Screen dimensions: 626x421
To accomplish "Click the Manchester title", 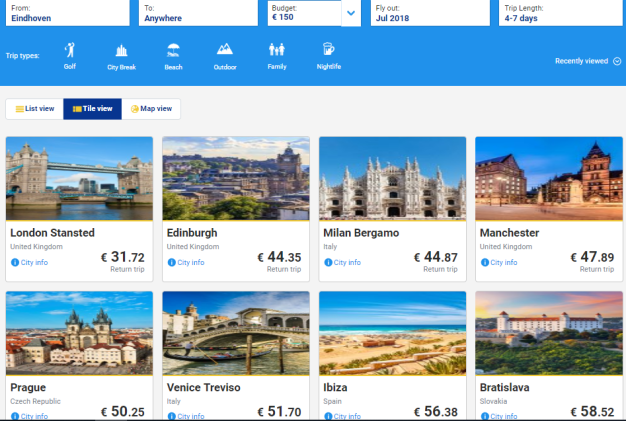I will (x=509, y=233).
